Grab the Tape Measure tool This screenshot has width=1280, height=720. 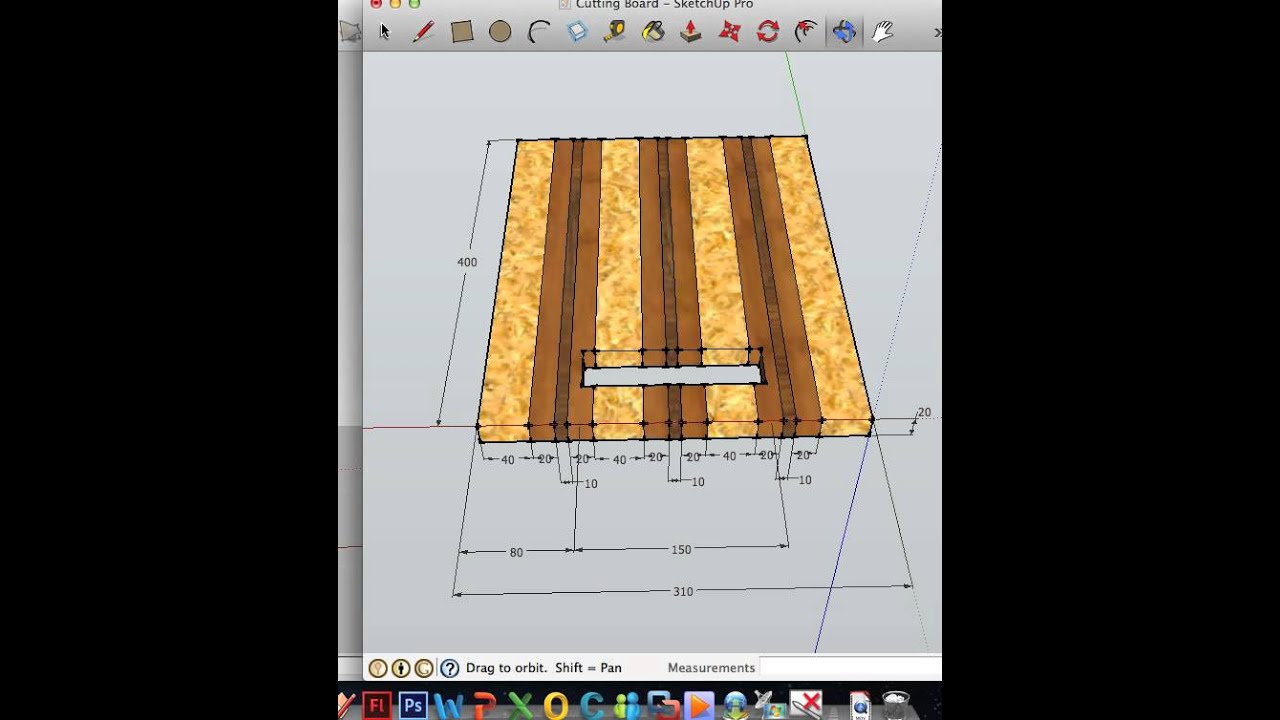click(x=612, y=31)
